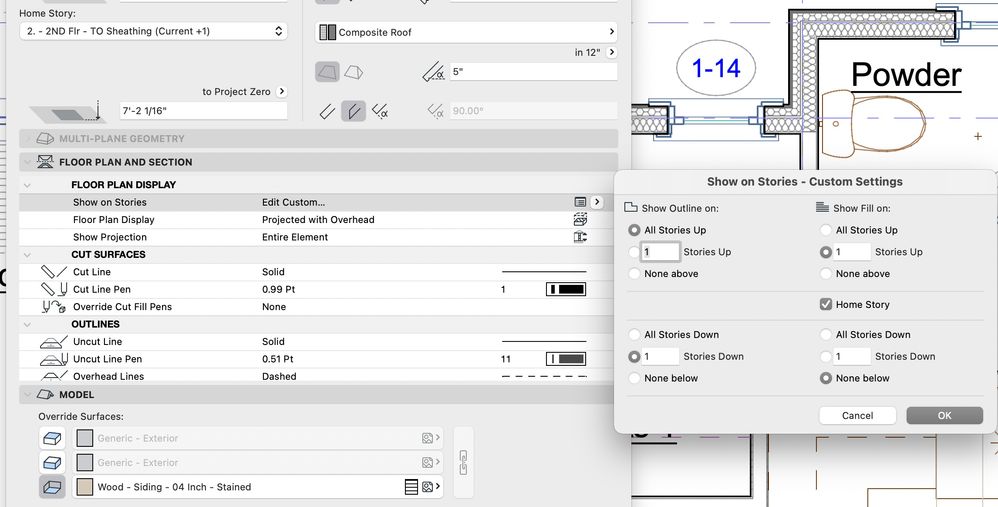Click the outline Stories Up number field
This screenshot has width=998, height=507.
660,252
